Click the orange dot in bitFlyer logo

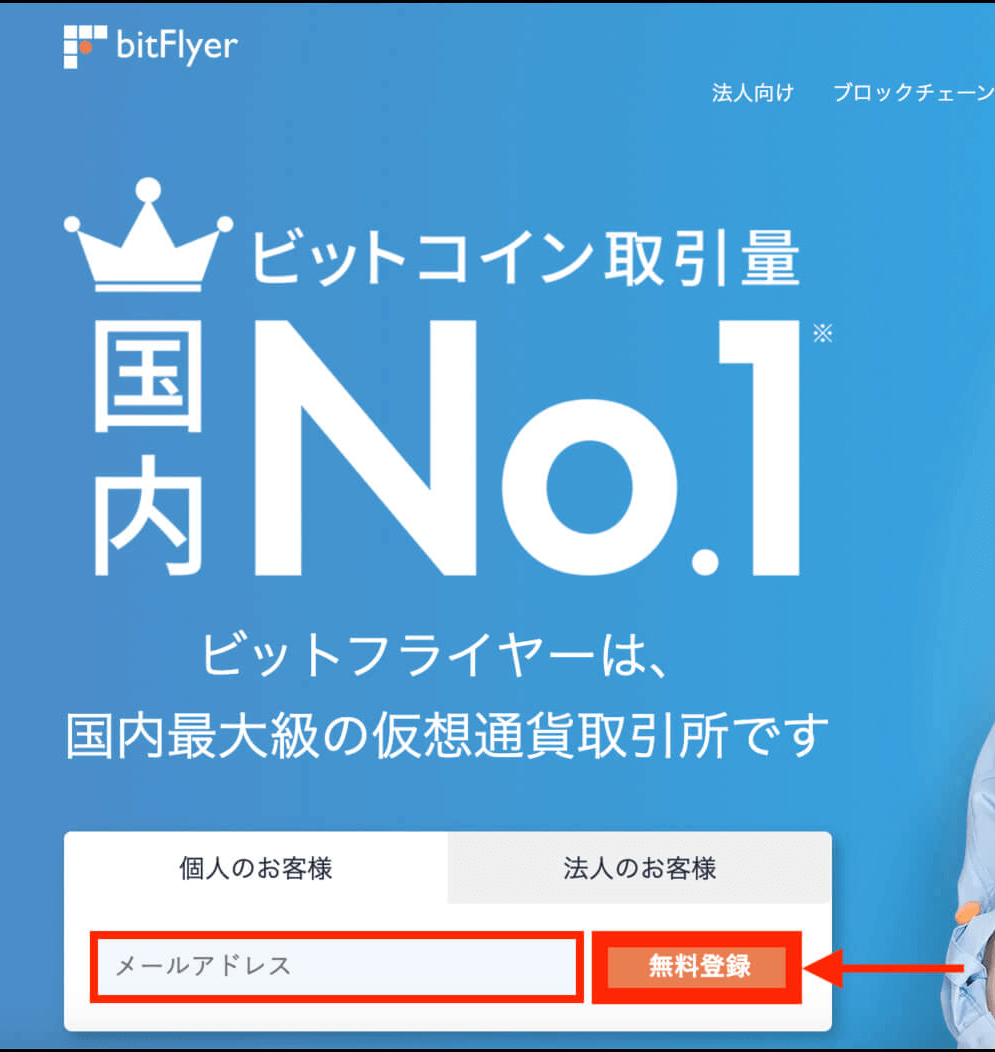coord(86,47)
